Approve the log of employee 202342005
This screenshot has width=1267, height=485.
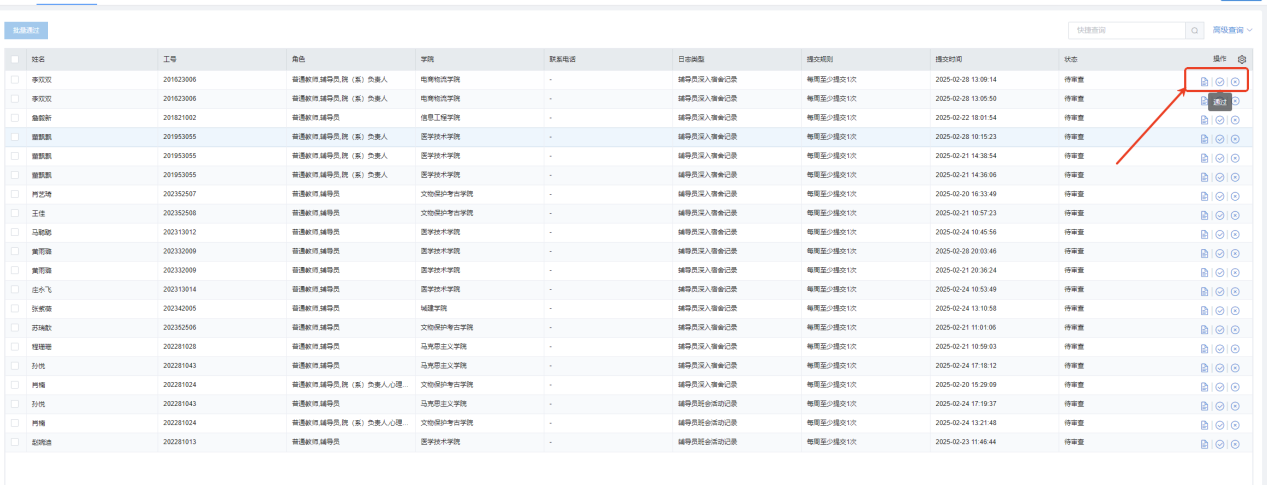tap(1220, 308)
